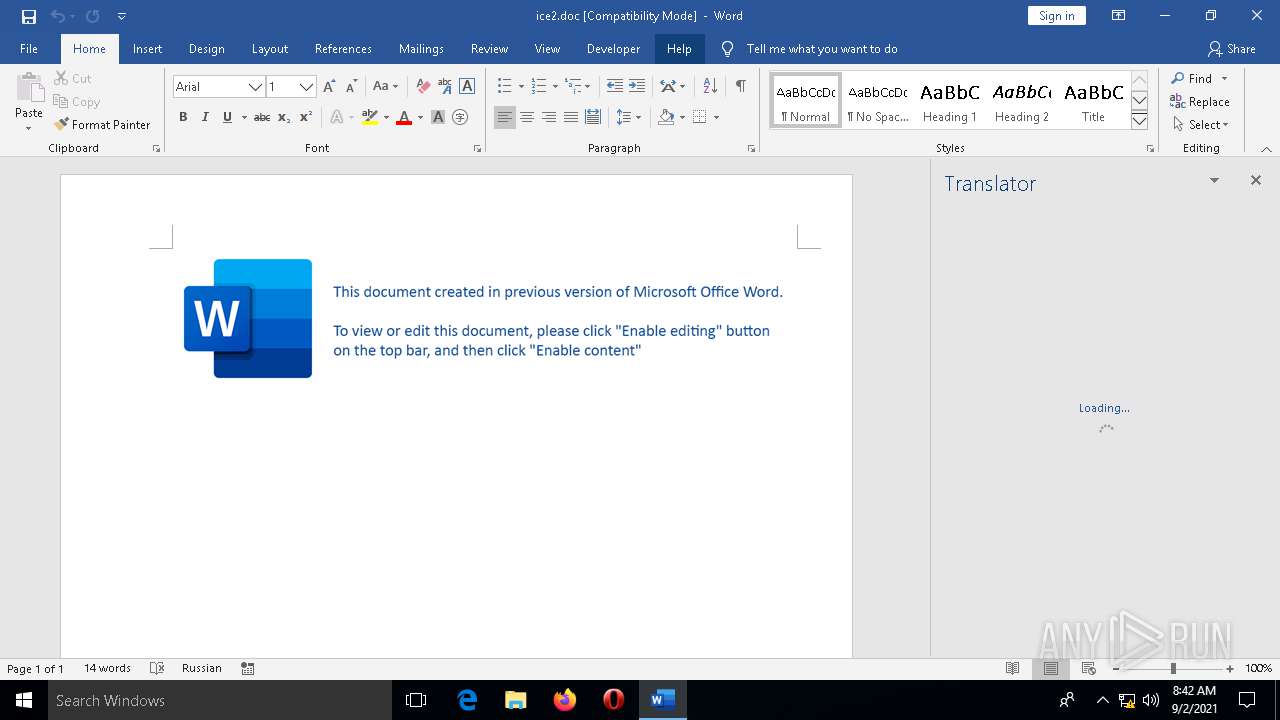
Task: Switch to the Insert tab
Action: point(147,49)
